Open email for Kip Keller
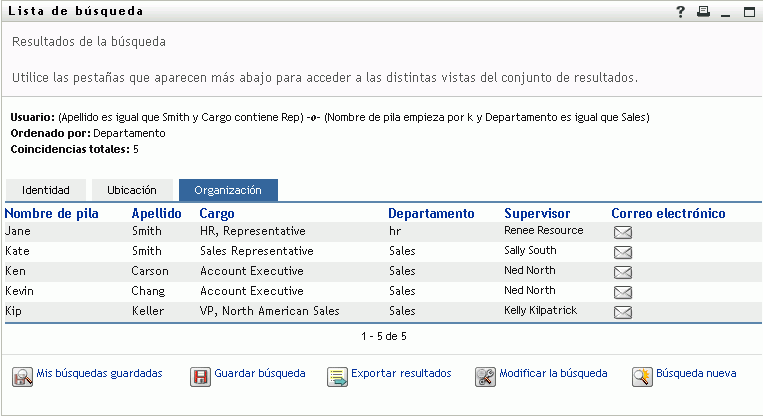The width and height of the screenshot is (763, 416). tap(622, 312)
